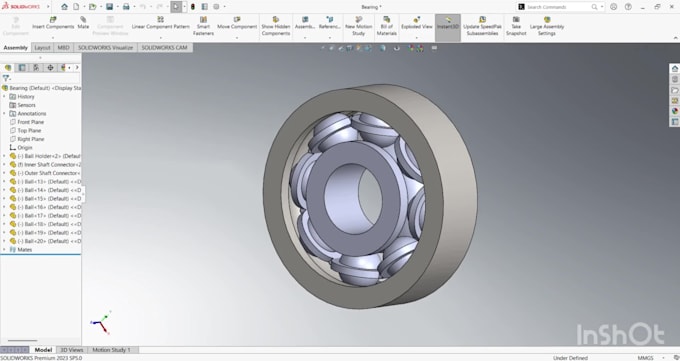This screenshot has width=680, height=361.
Task: Open Large Assembly Settings
Action: point(547,26)
